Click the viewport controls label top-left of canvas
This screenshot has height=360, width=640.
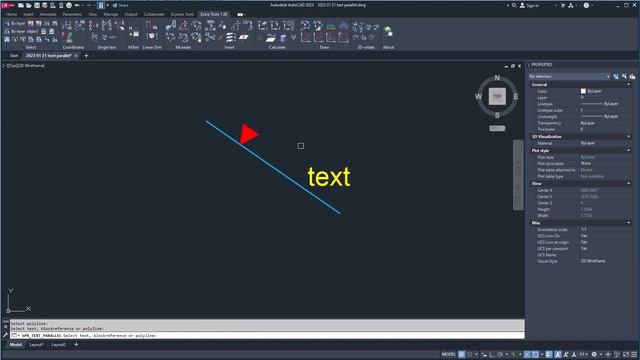point(24,66)
